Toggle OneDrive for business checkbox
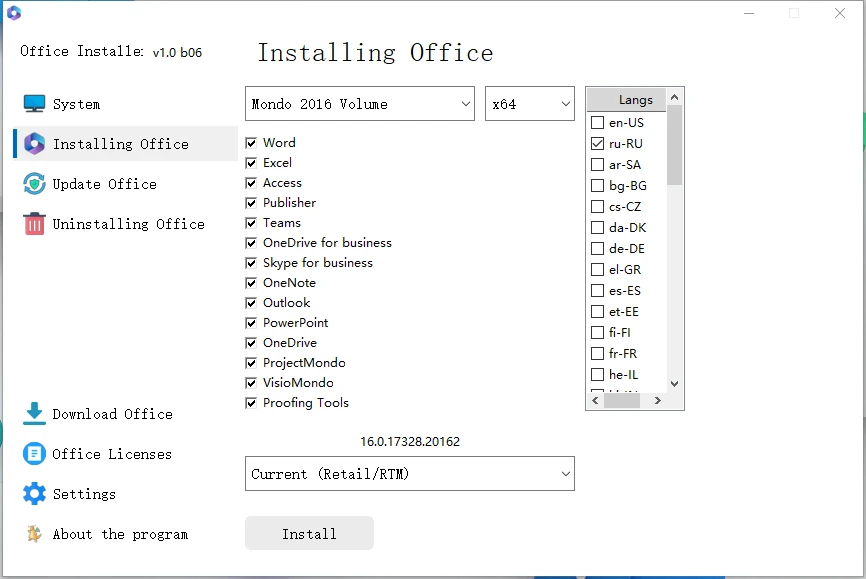The width and height of the screenshot is (866, 579). 251,243
